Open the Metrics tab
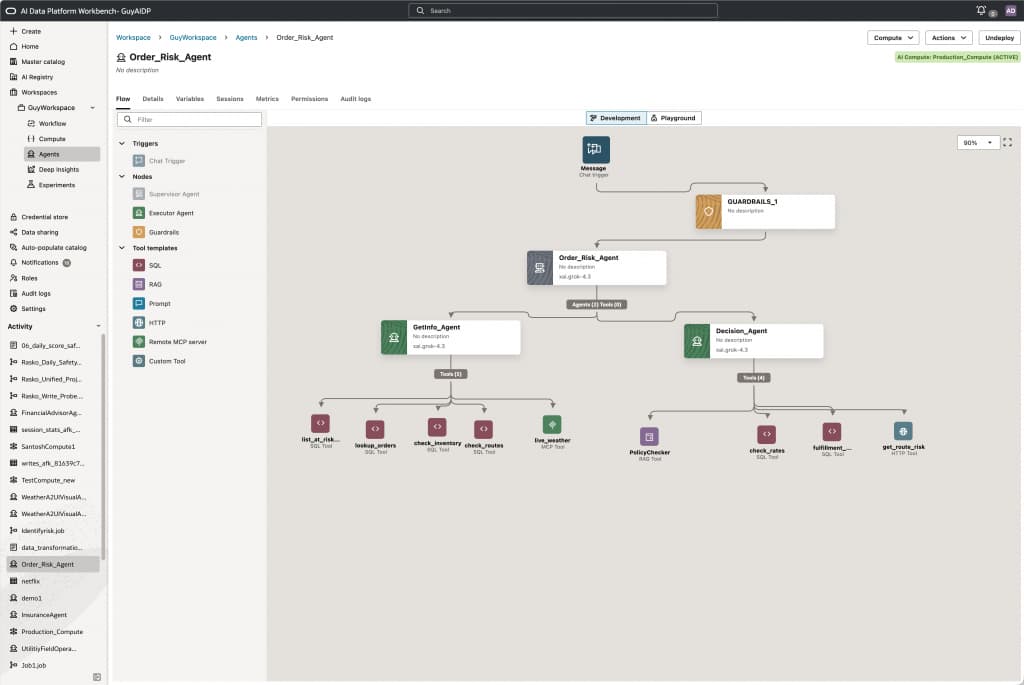The height and width of the screenshot is (685, 1024). (x=267, y=99)
